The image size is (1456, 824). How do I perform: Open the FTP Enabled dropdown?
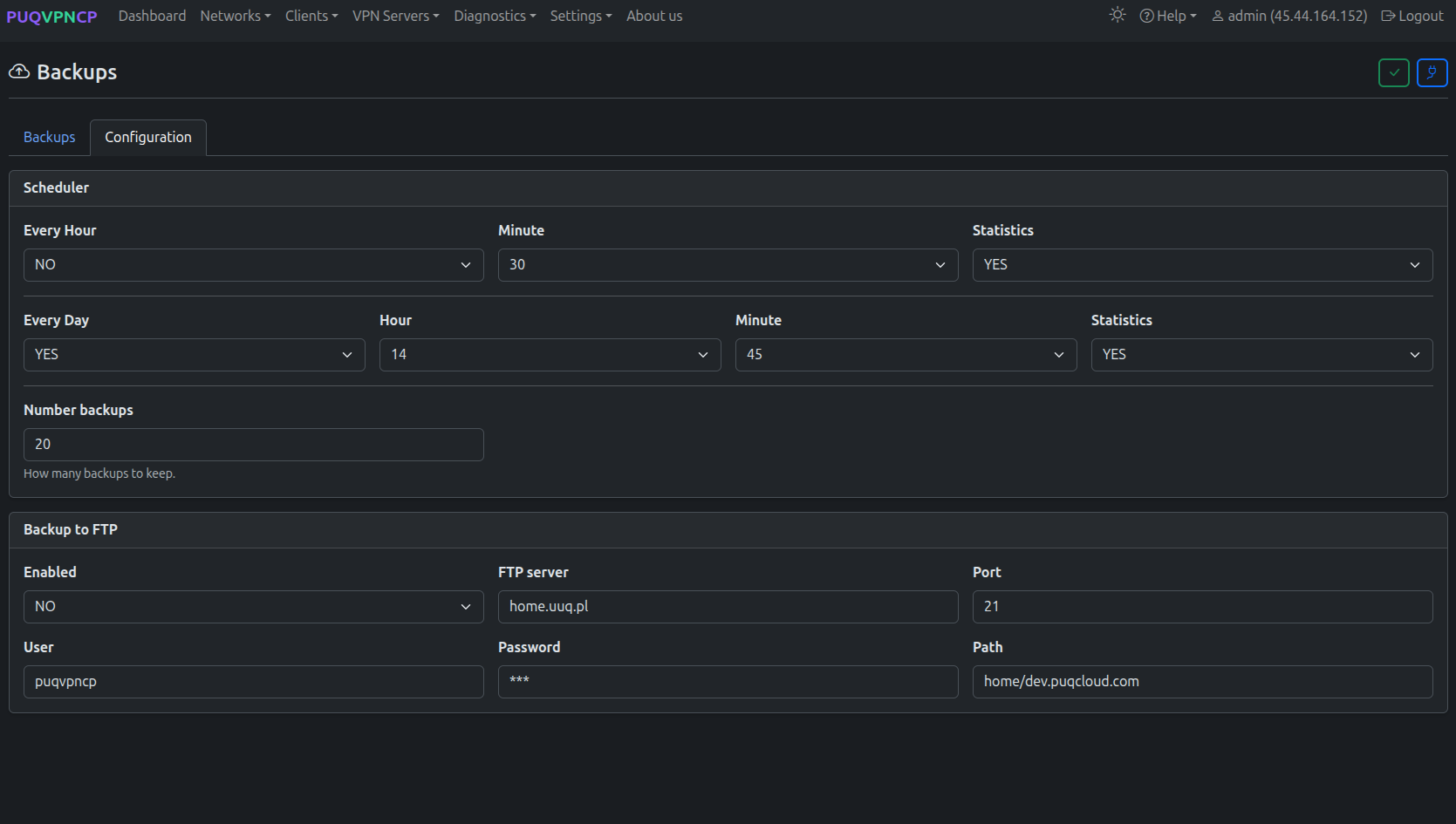pos(254,607)
